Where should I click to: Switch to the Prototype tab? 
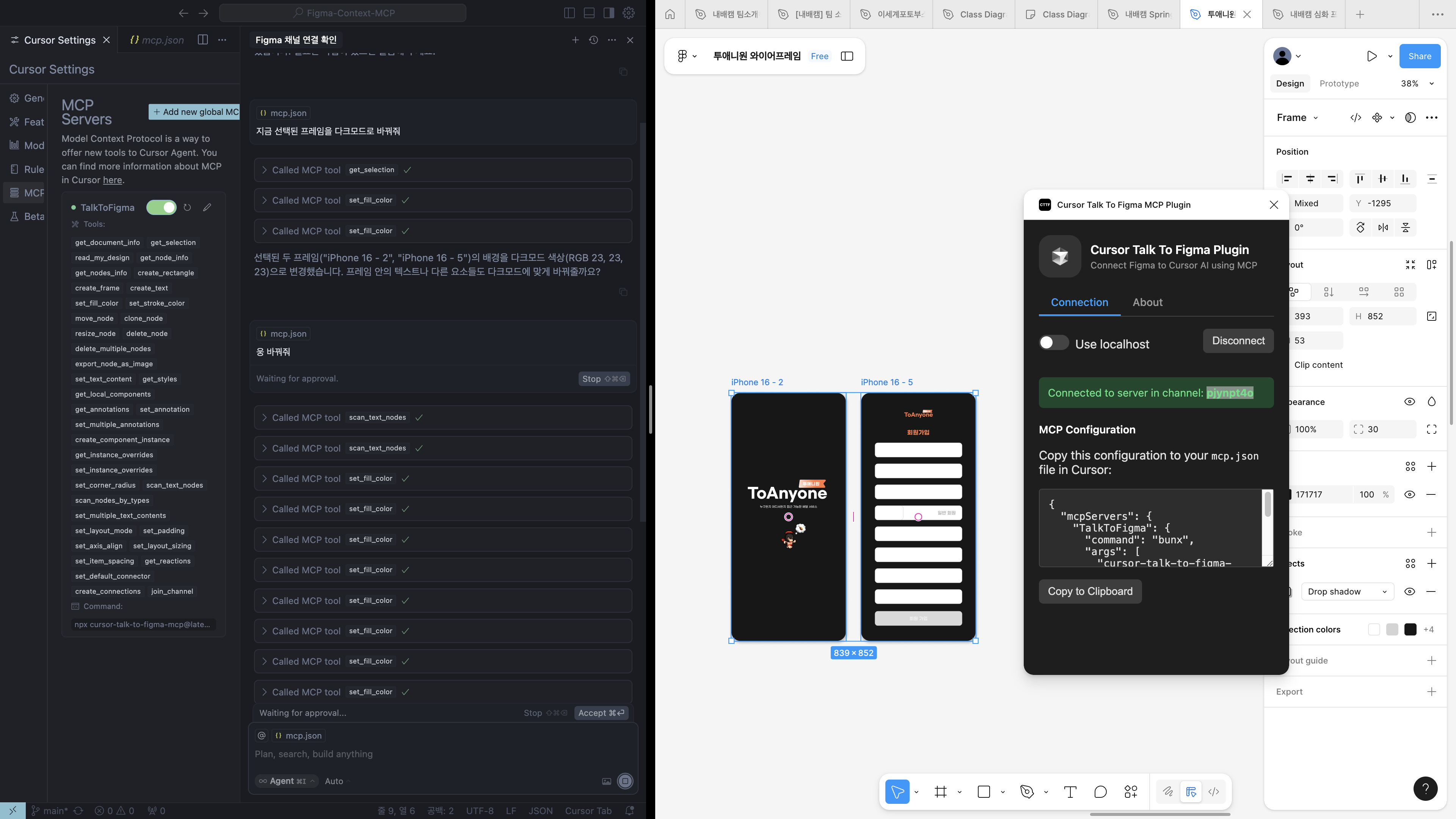pyautogui.click(x=1339, y=84)
